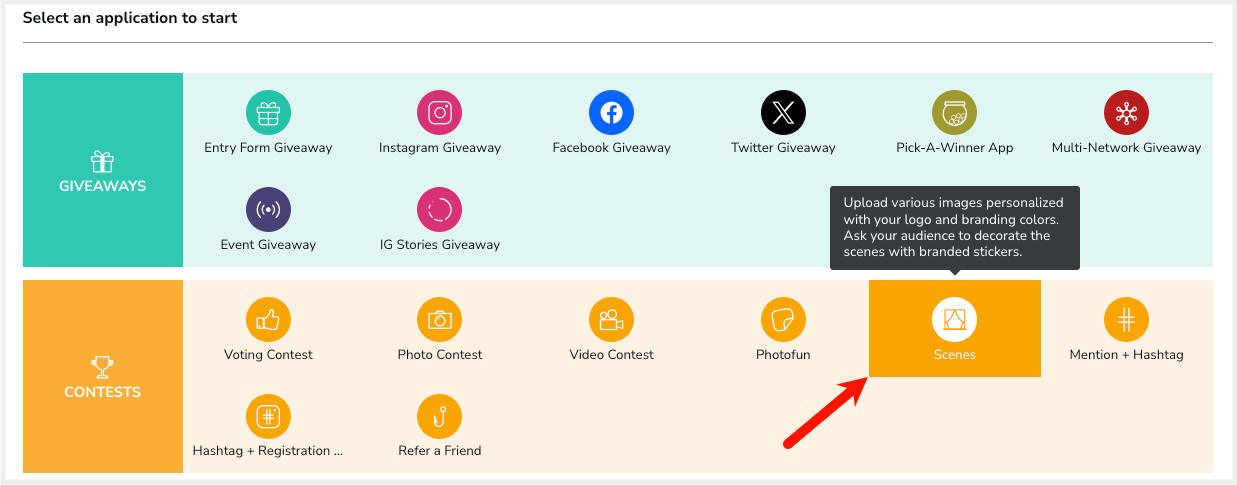This screenshot has width=1237, height=485.
Task: Open the Entry Form Giveaway gift icon
Action: click(x=268, y=112)
